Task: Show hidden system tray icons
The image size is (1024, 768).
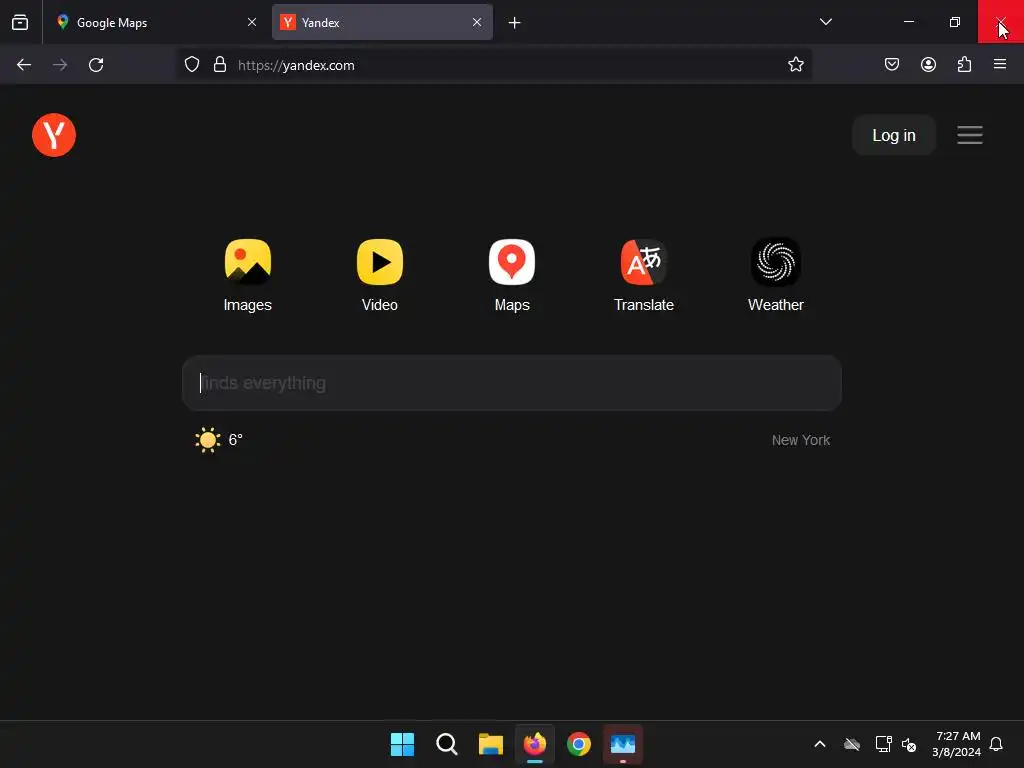Action: coord(820,744)
